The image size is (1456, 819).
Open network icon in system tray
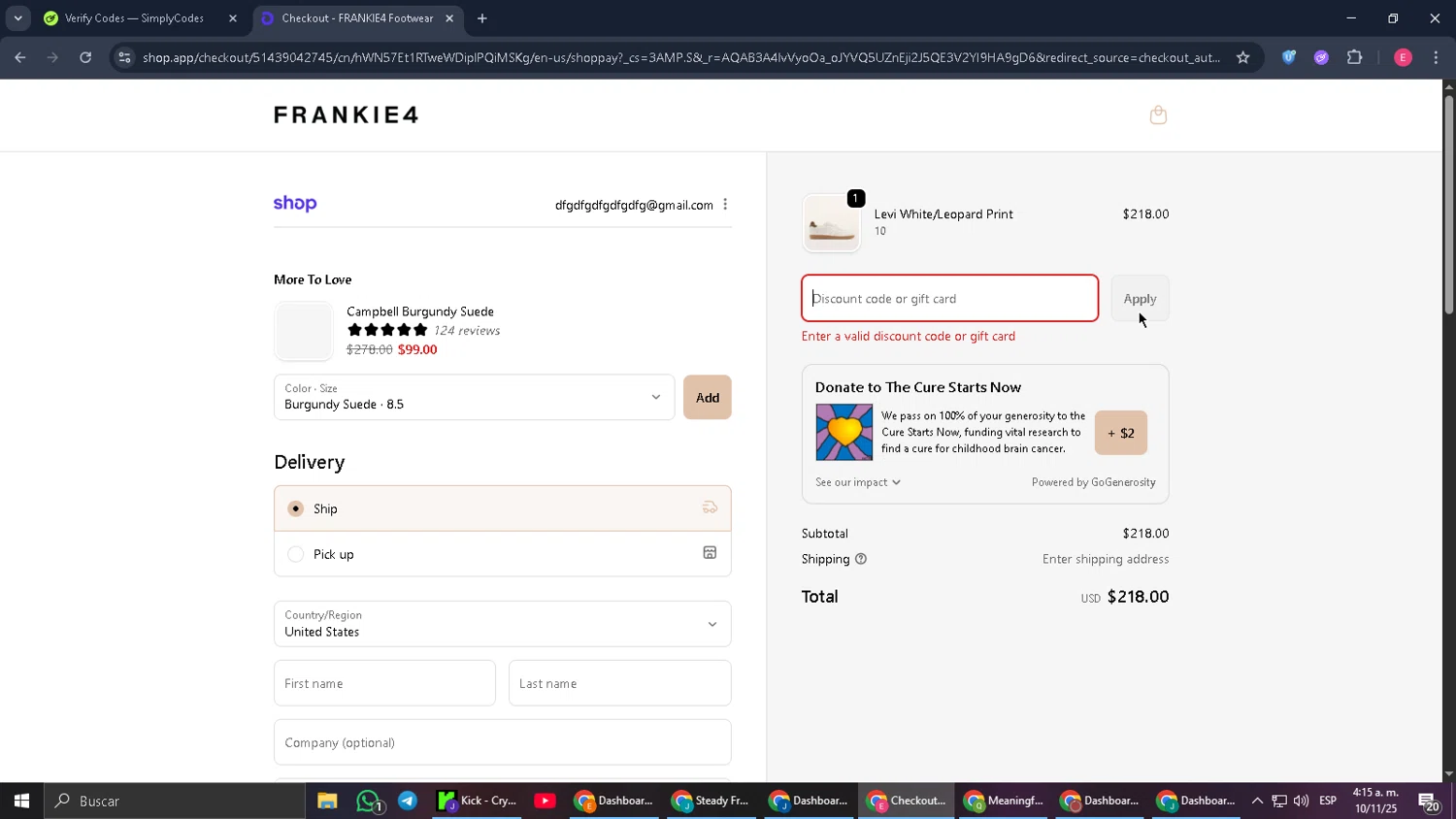[1279, 801]
